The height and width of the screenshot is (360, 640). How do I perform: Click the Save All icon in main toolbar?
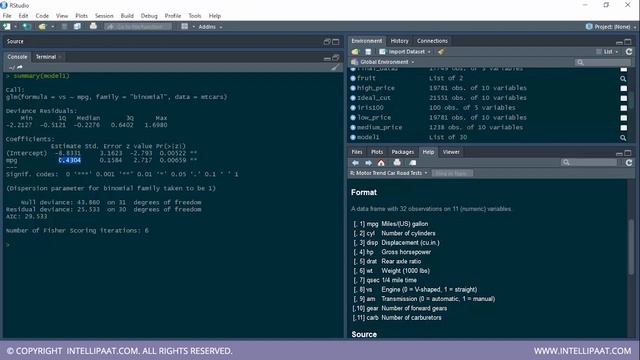click(x=77, y=27)
